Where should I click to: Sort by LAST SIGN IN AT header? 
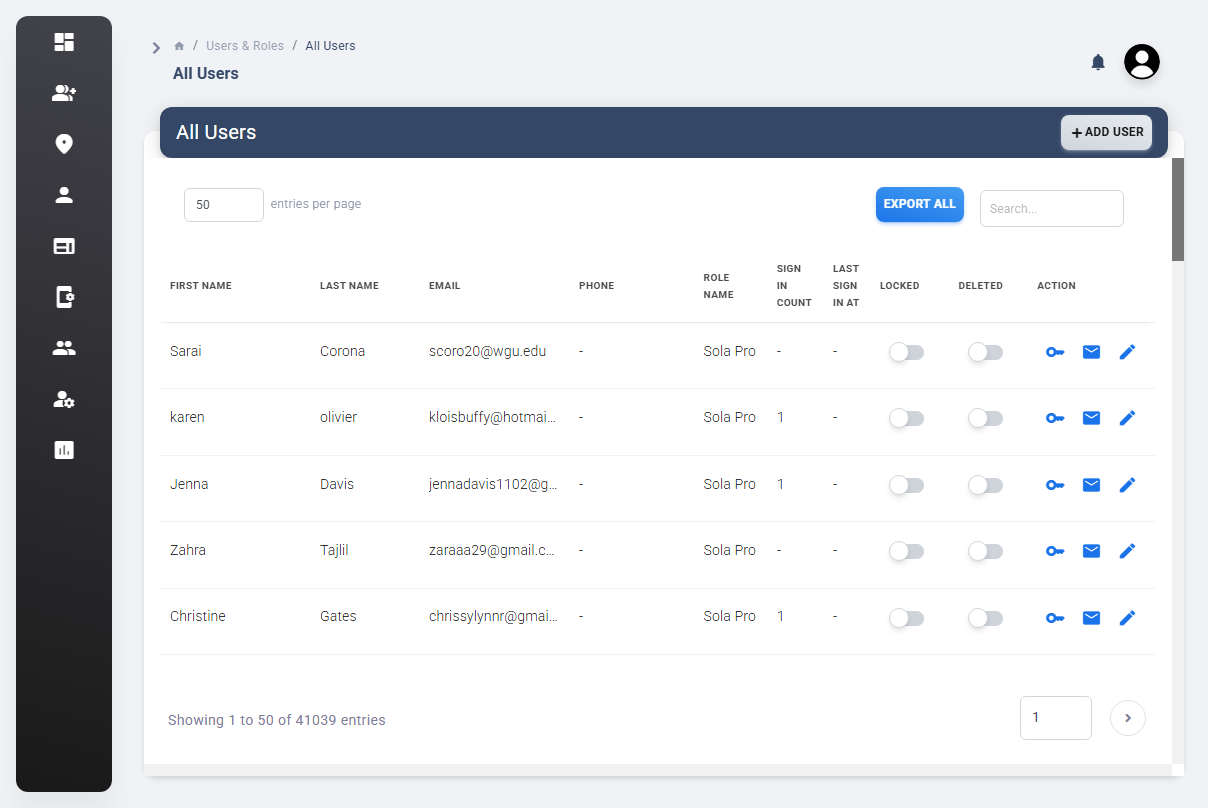846,286
